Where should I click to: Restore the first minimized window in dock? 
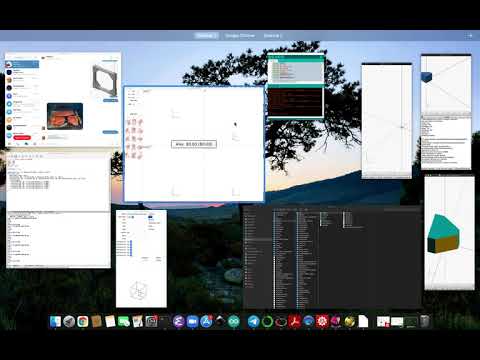click(x=383, y=322)
